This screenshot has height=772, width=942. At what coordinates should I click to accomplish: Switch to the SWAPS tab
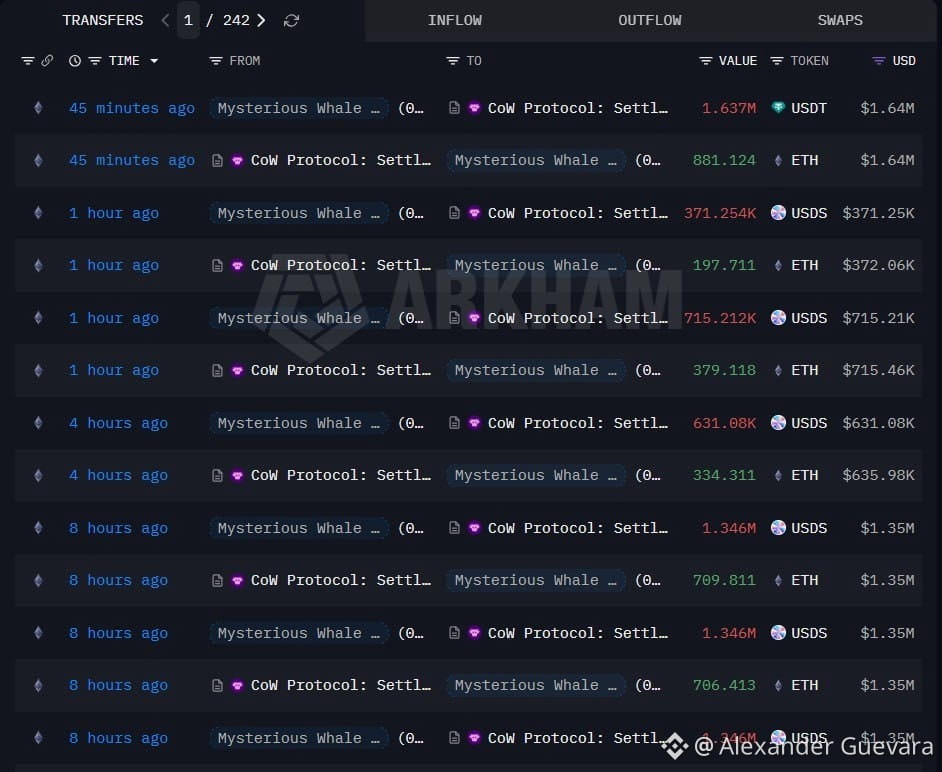840,20
